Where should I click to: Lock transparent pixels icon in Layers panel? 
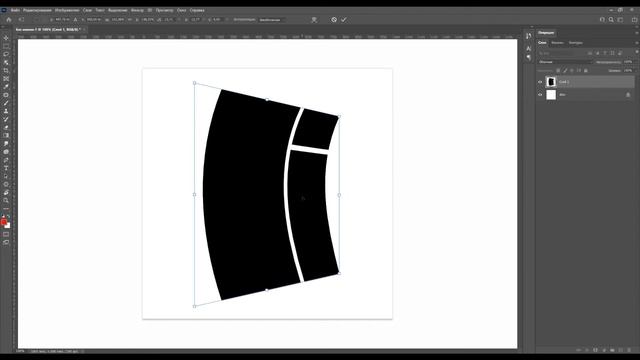[558, 70]
